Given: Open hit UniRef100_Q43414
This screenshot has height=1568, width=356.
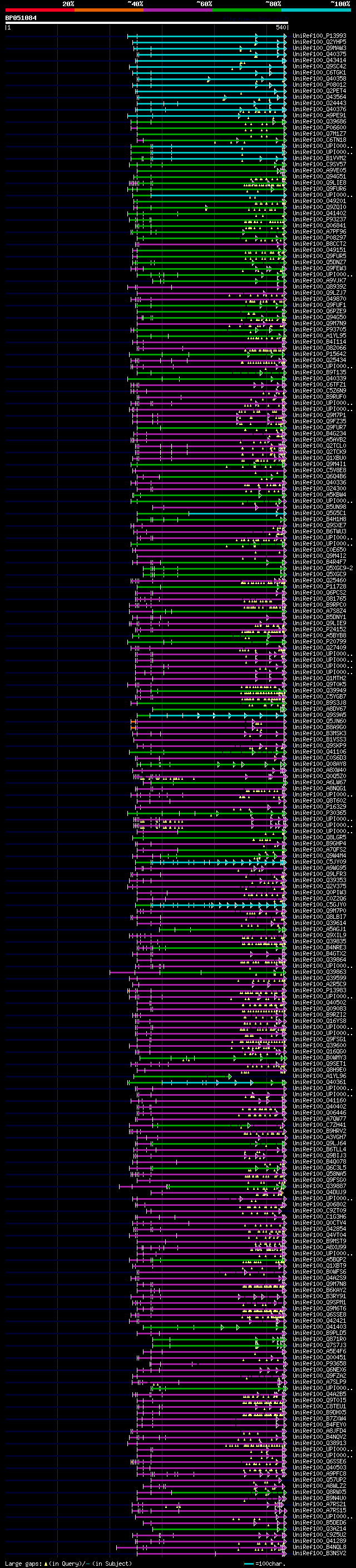Looking at the screenshot, I should (x=319, y=60).
